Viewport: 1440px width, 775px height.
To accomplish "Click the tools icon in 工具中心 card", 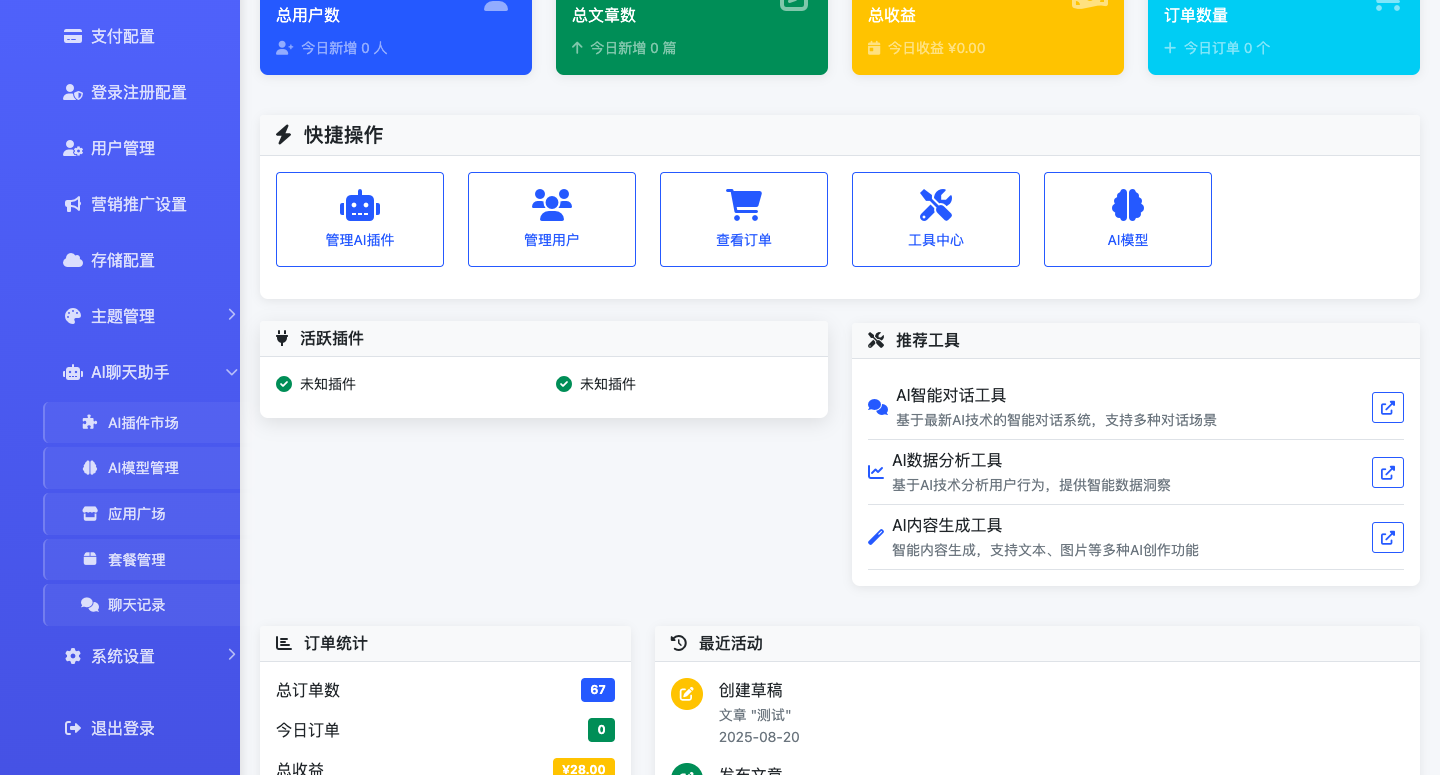I will [936, 205].
